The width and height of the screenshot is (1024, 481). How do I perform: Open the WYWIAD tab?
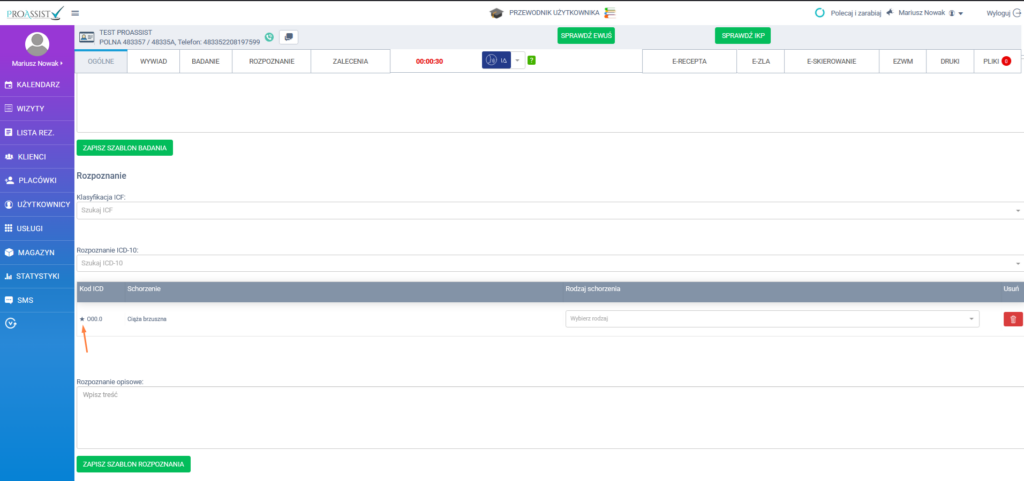153,61
